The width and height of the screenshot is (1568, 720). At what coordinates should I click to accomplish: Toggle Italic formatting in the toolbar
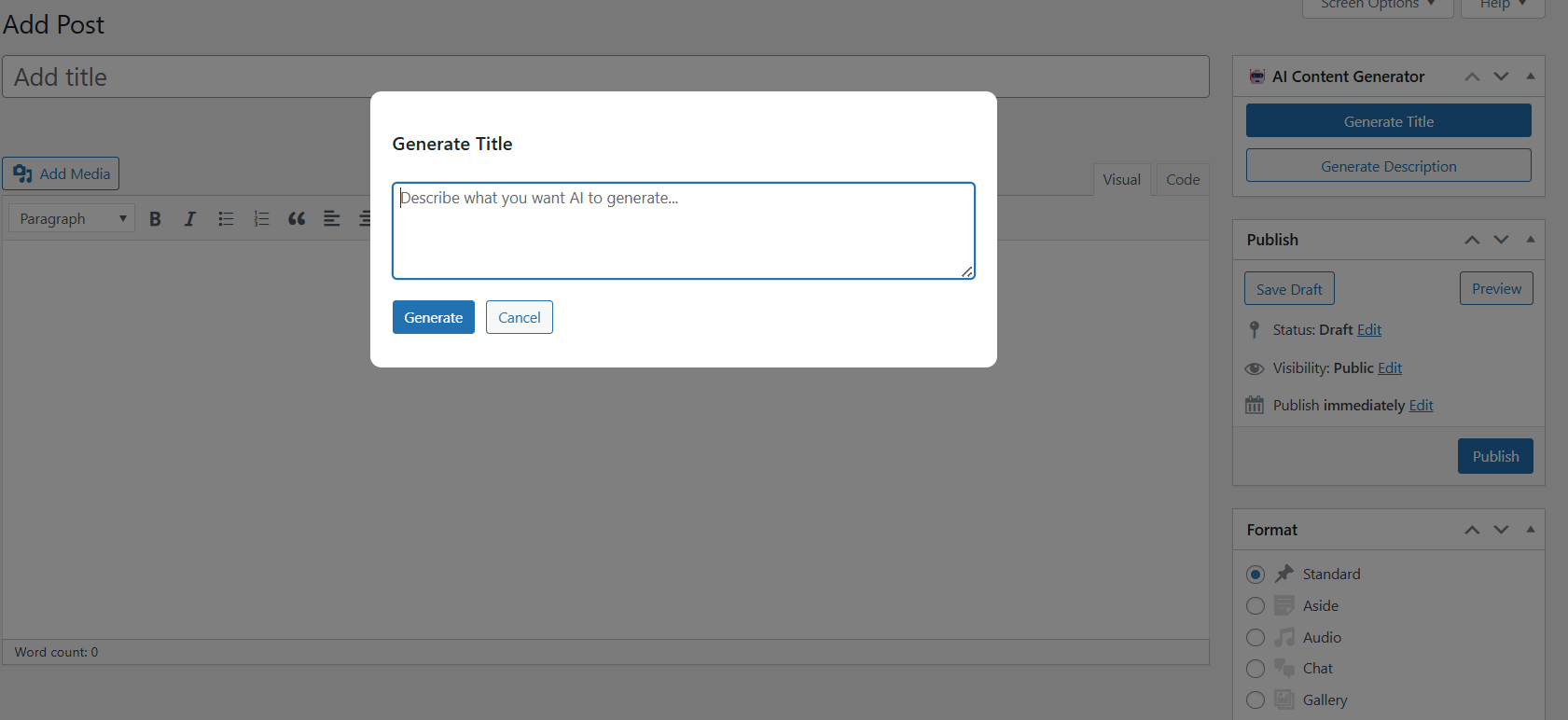[190, 219]
